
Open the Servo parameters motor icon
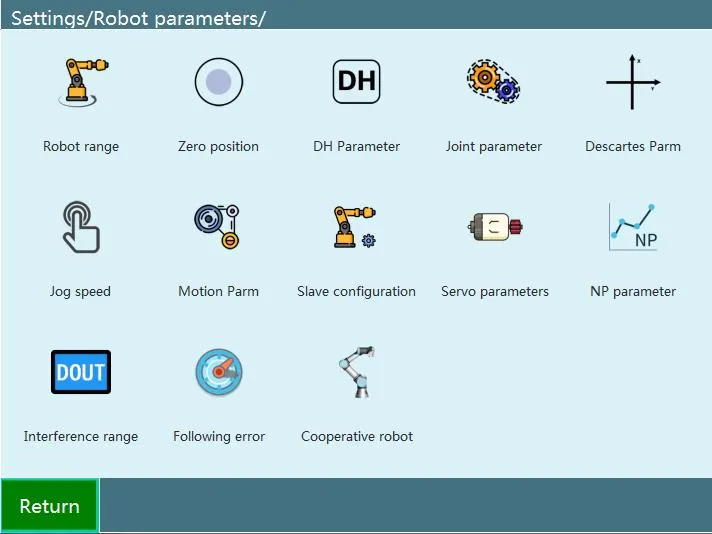click(x=495, y=227)
